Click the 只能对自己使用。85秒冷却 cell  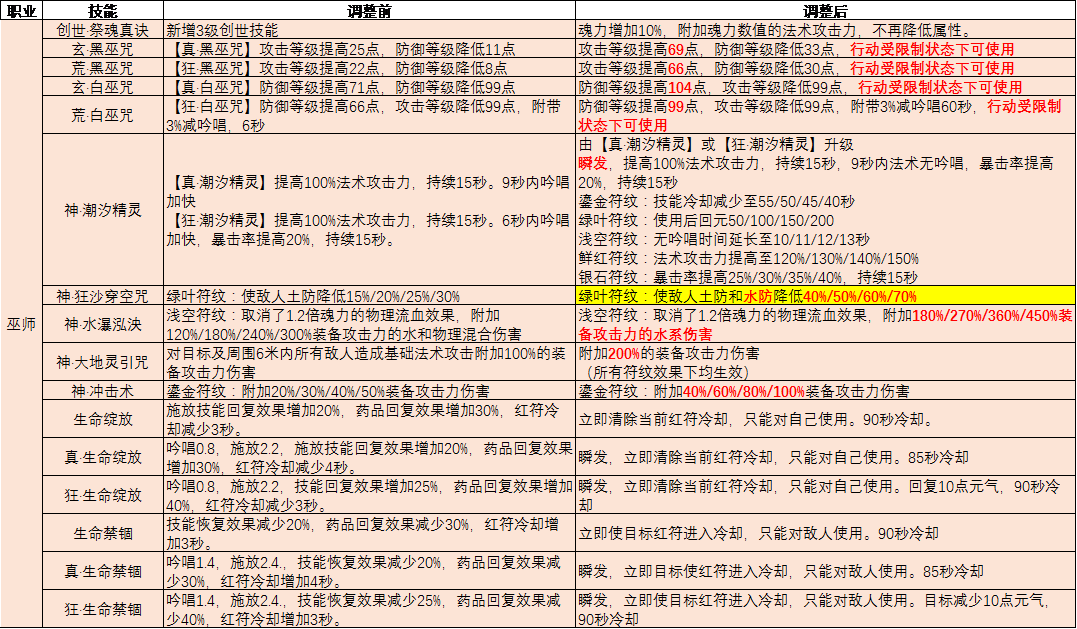(x=826, y=457)
